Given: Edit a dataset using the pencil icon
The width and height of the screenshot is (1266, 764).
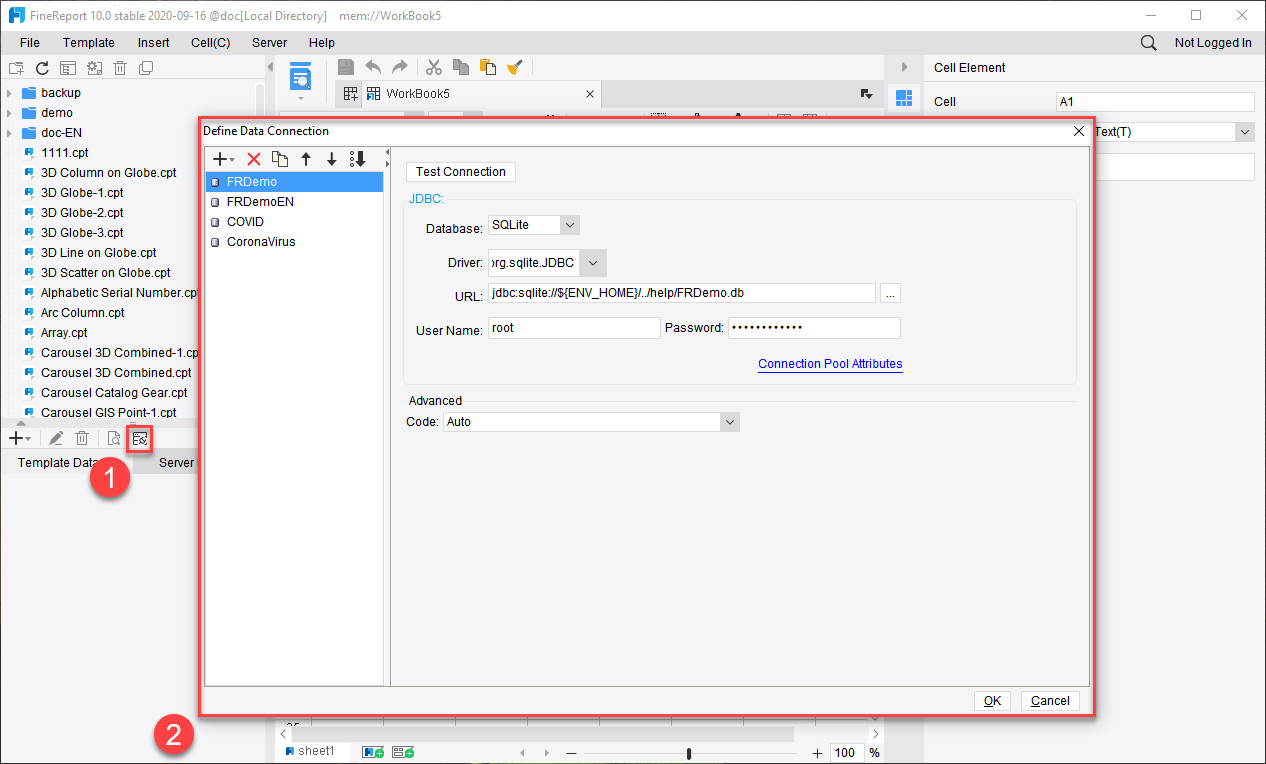Looking at the screenshot, I should click(55, 437).
